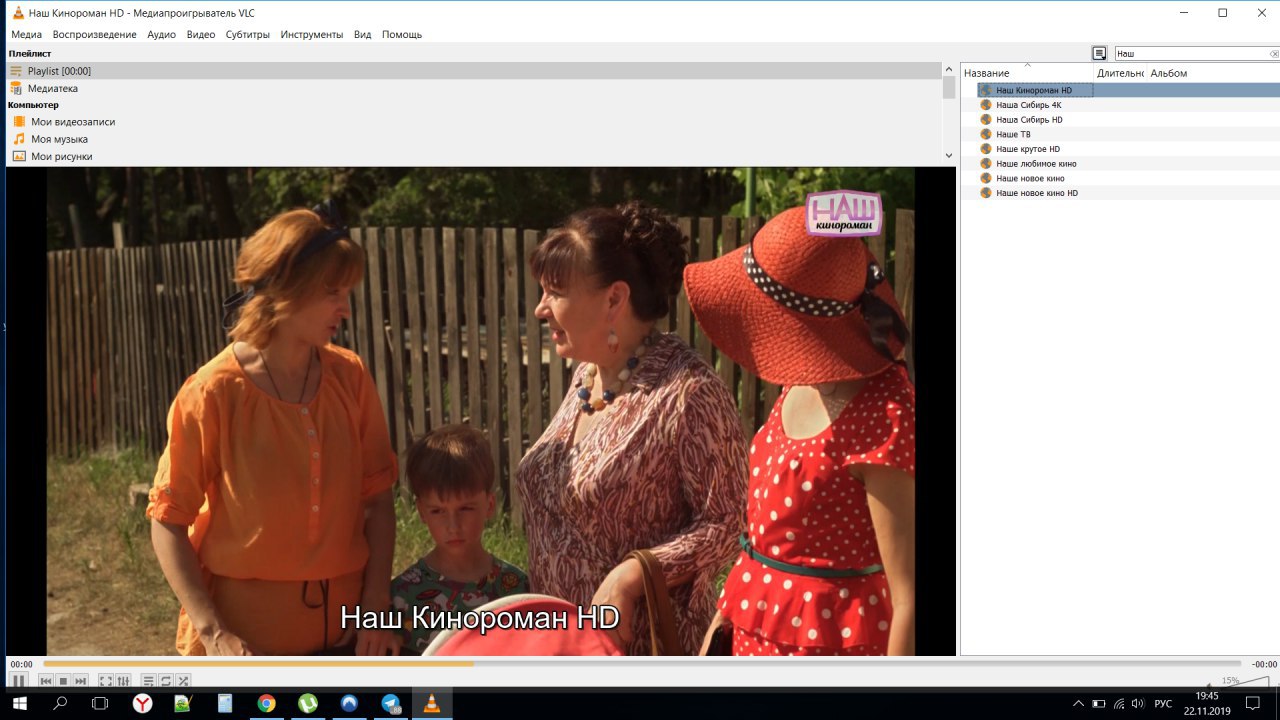Click VLC cone icon on taskbar
1280x720 pixels.
pyautogui.click(x=432, y=703)
